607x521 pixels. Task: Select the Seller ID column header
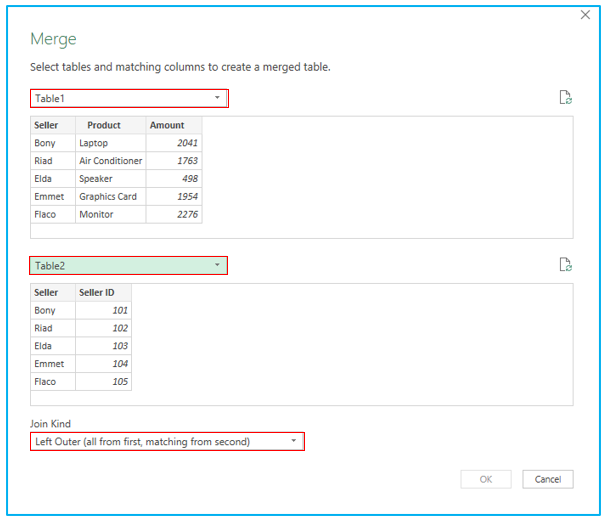(103, 293)
